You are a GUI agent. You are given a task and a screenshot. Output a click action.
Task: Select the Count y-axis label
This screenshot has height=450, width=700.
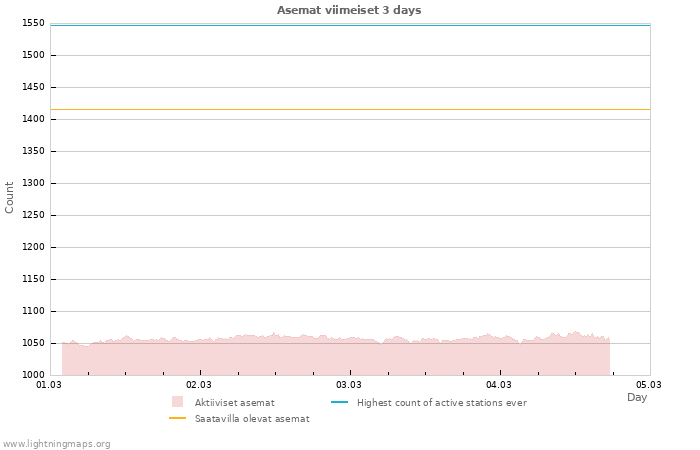[10, 197]
